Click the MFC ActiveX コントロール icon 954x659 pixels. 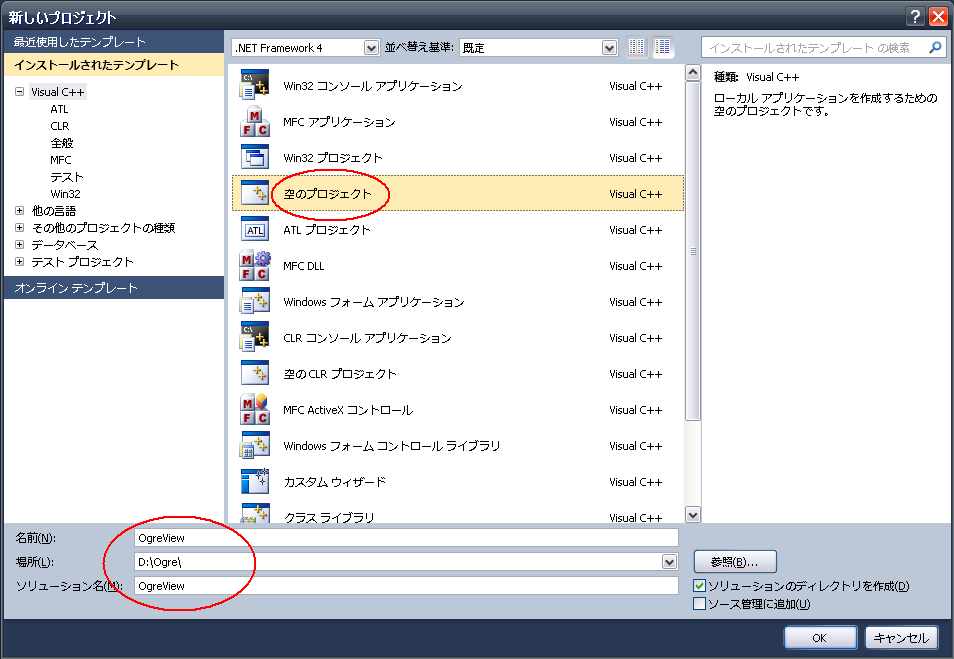(x=254, y=409)
